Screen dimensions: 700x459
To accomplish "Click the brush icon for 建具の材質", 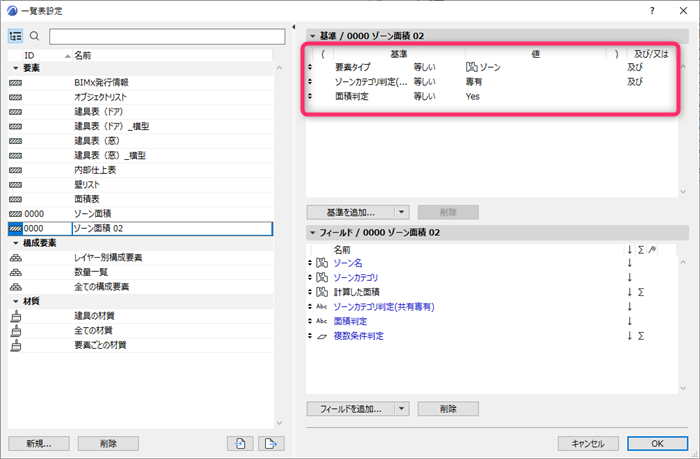I will point(16,316).
